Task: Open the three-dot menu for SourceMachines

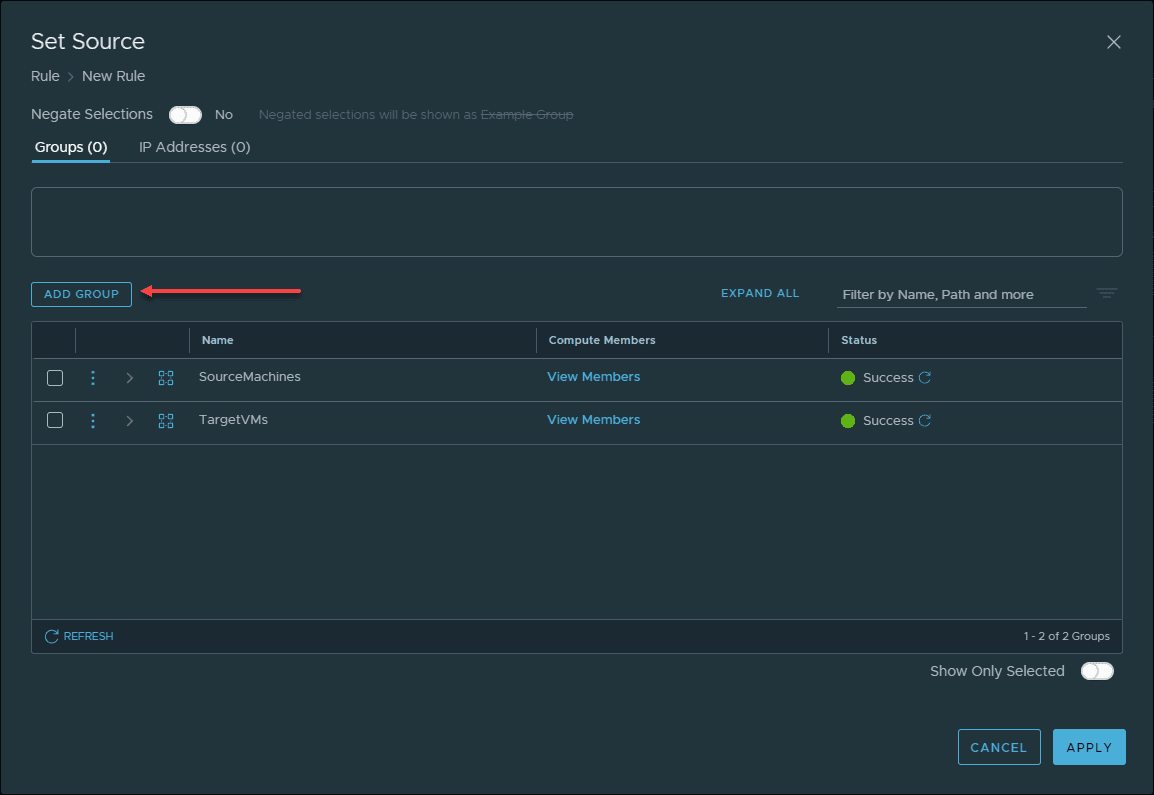Action: (93, 378)
